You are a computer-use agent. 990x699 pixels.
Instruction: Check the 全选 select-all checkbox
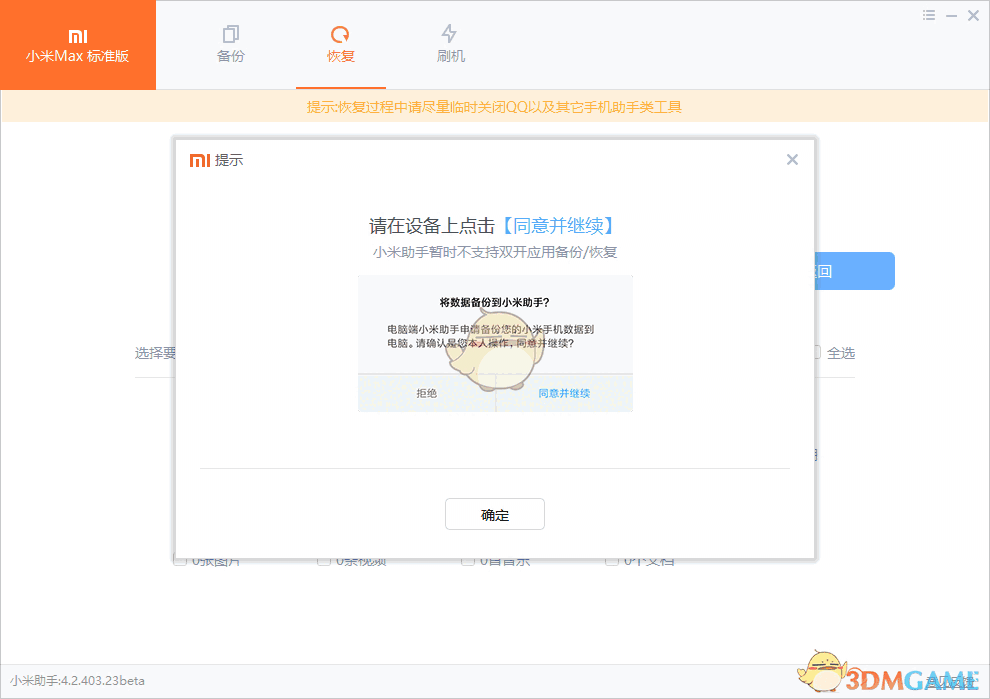818,352
